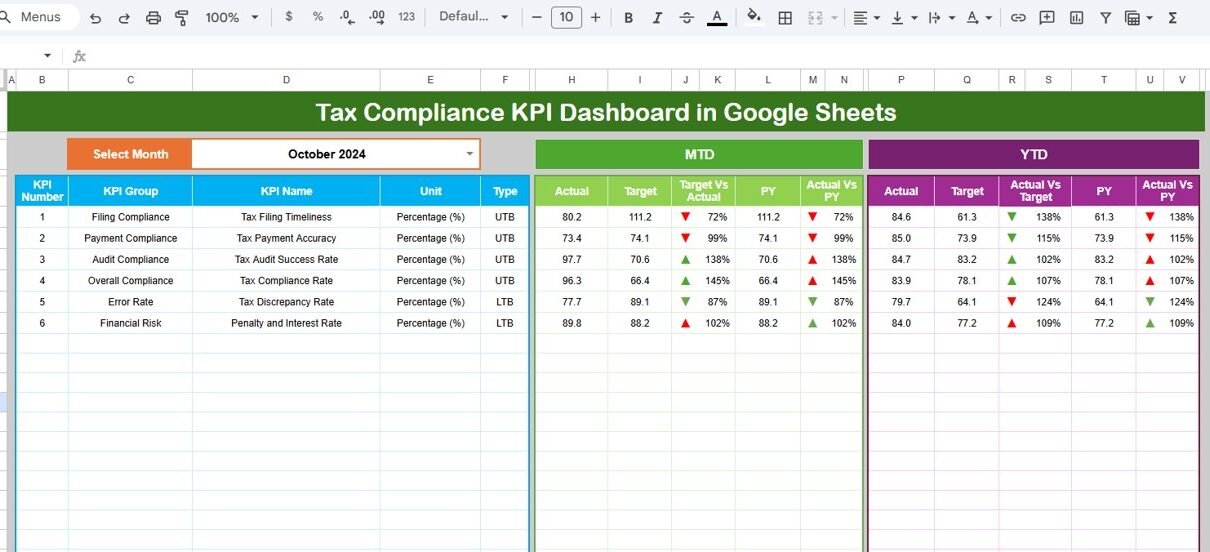Open the text color picker
1210x552 pixels.
[x=715, y=18]
